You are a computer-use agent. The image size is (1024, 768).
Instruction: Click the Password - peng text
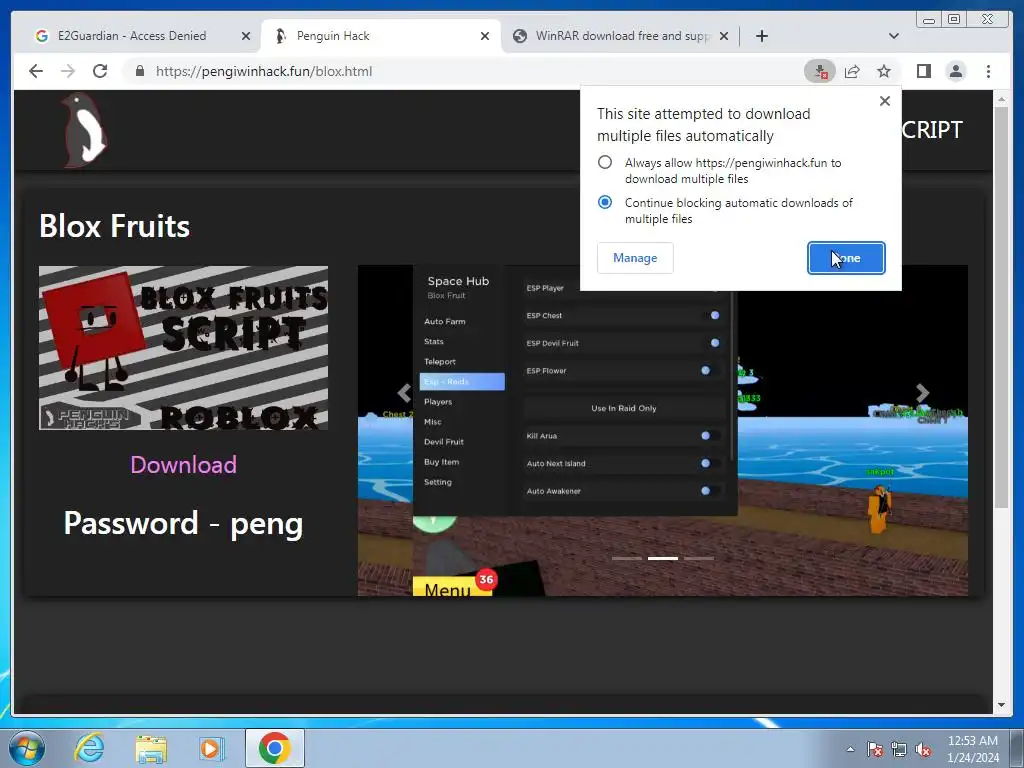[184, 524]
